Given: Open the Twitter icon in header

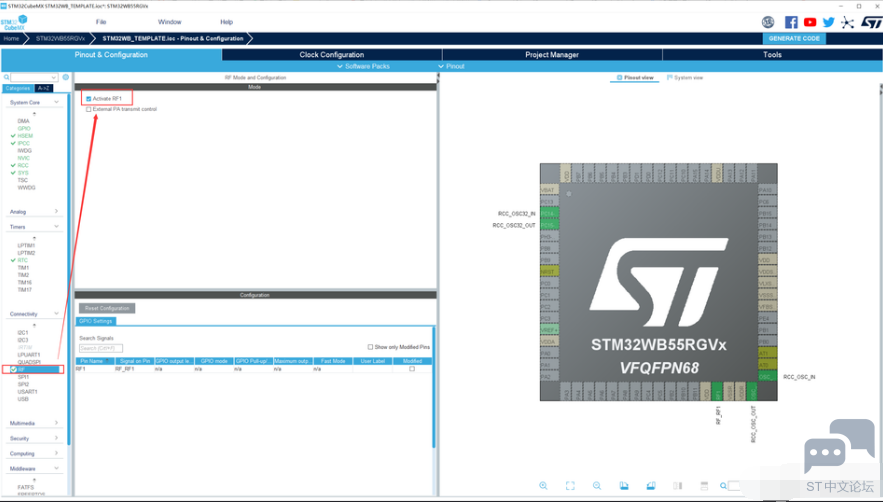Looking at the screenshot, I should coord(828,22).
